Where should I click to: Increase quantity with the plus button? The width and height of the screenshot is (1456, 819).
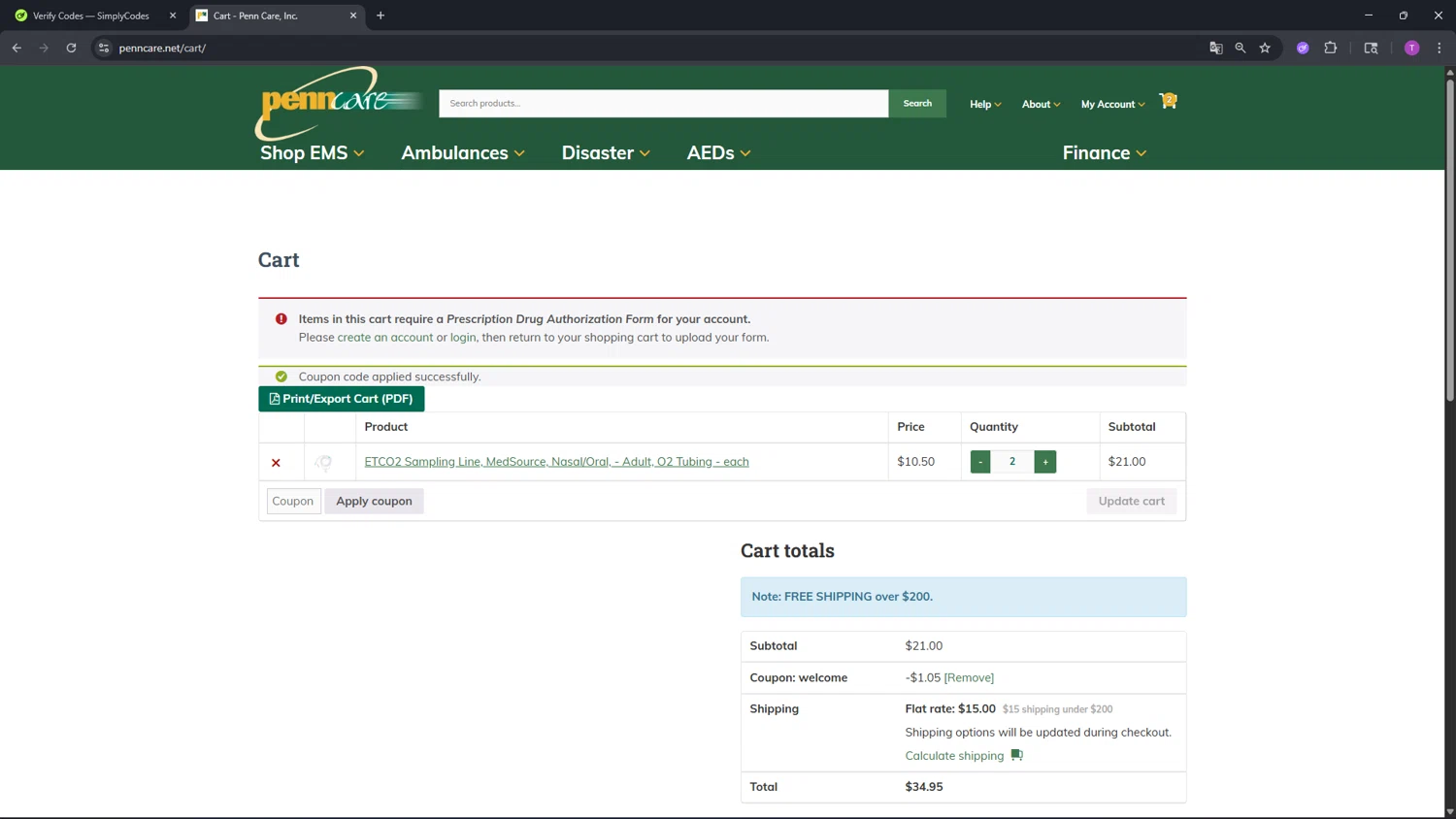[1045, 462]
